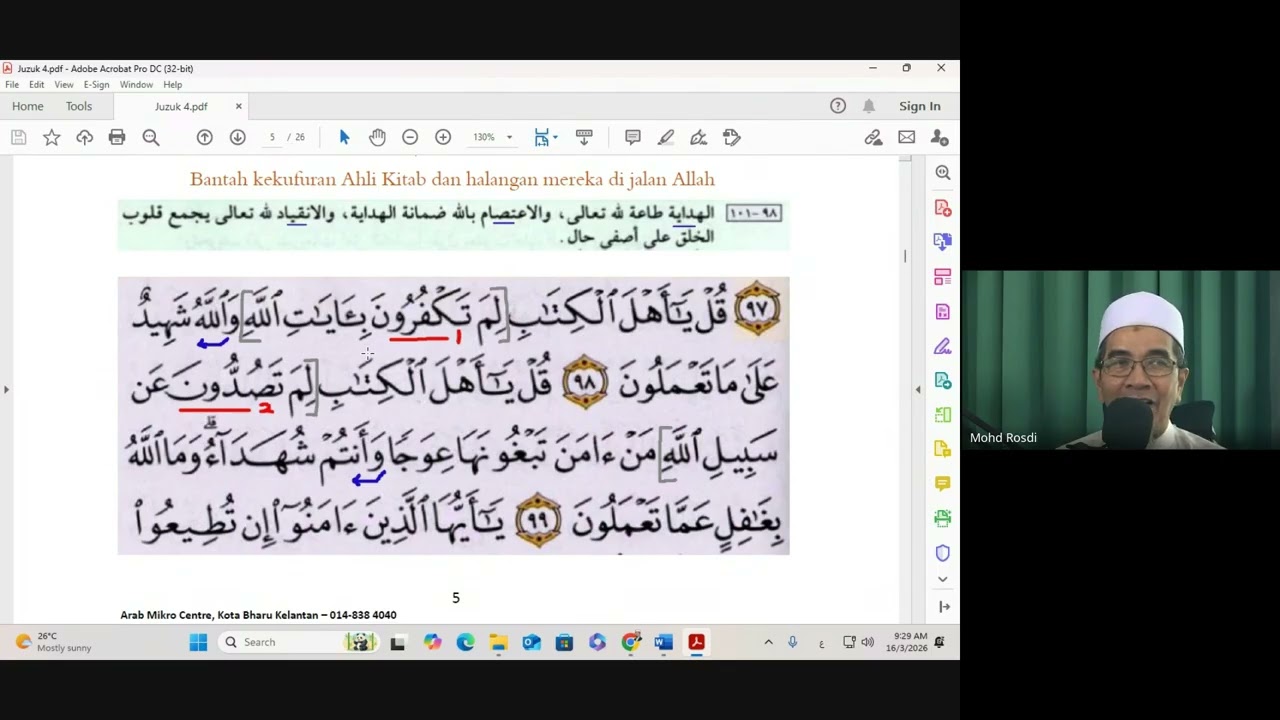
Task: Click the Share link icon
Action: [873, 137]
